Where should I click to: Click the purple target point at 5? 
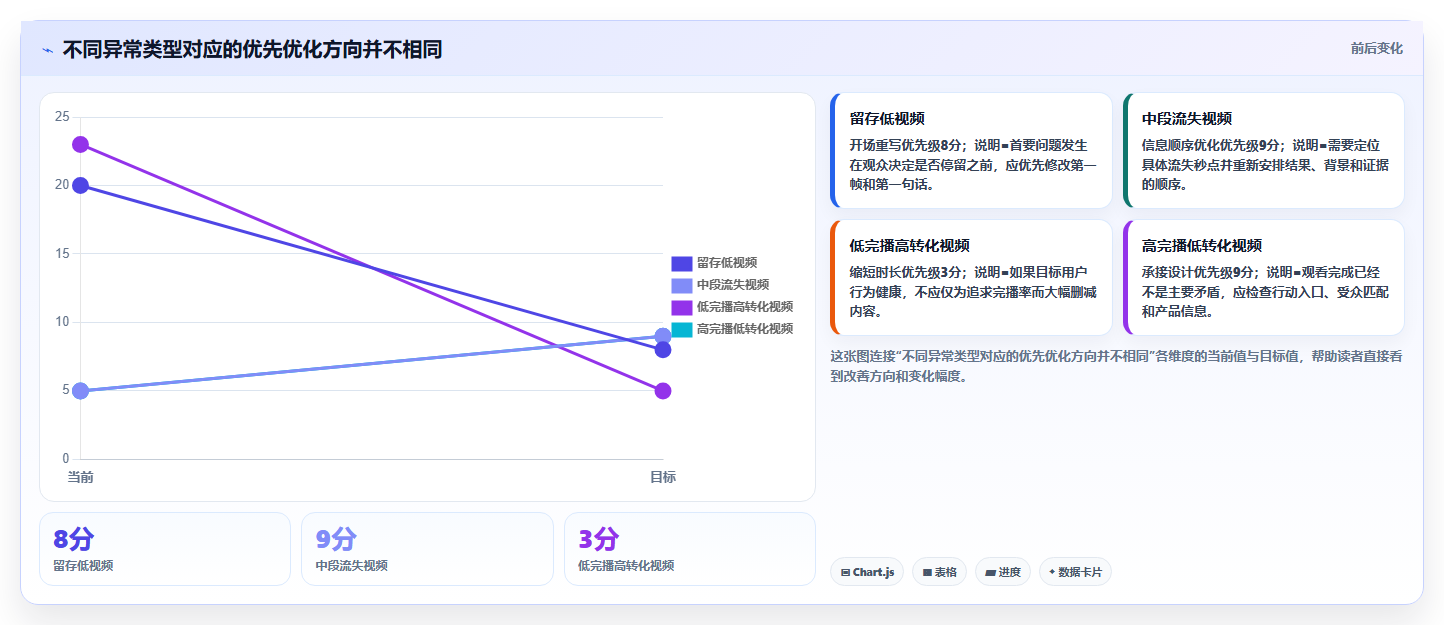tap(663, 391)
